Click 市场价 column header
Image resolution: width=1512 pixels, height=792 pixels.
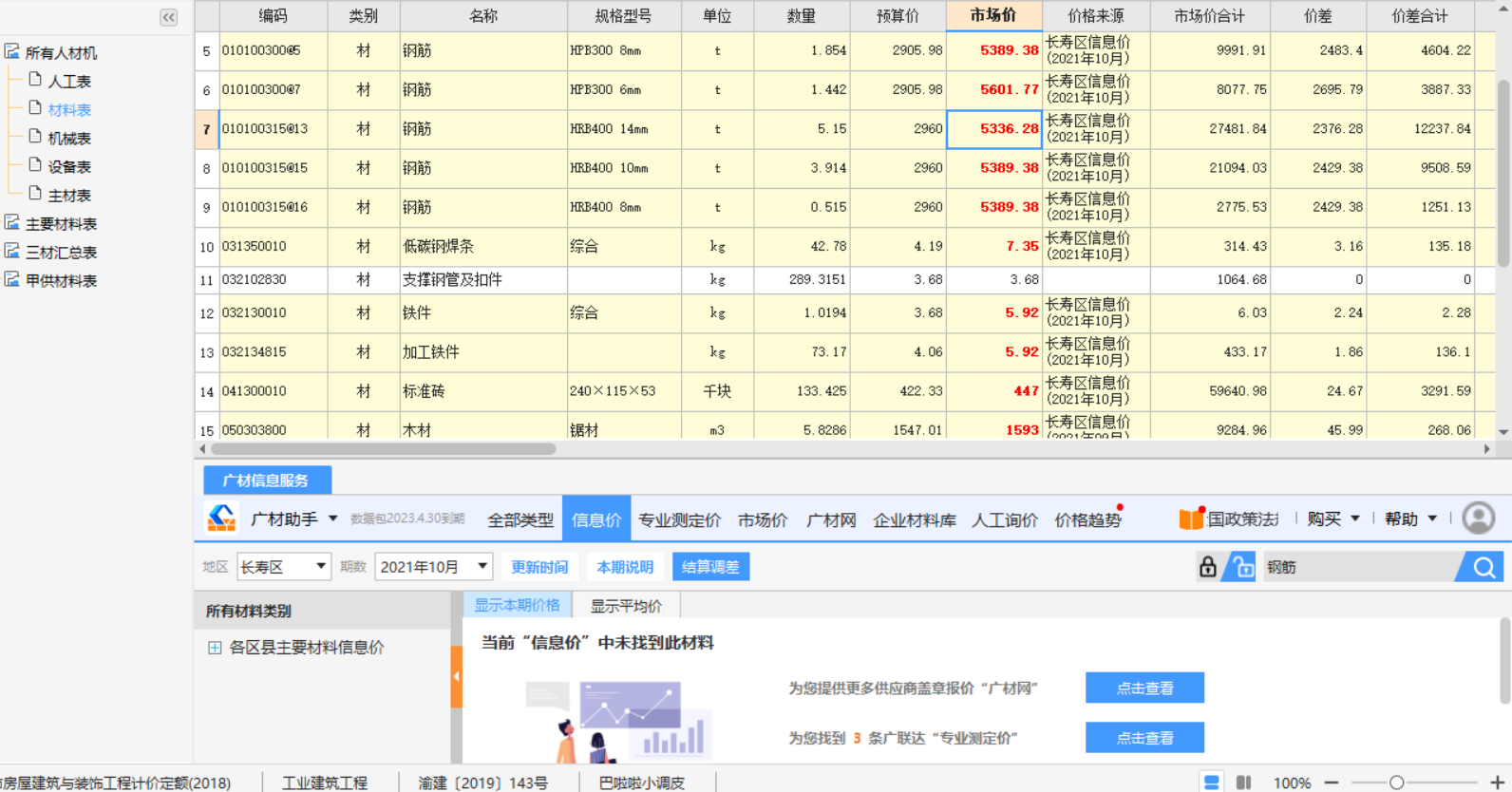pos(994,15)
